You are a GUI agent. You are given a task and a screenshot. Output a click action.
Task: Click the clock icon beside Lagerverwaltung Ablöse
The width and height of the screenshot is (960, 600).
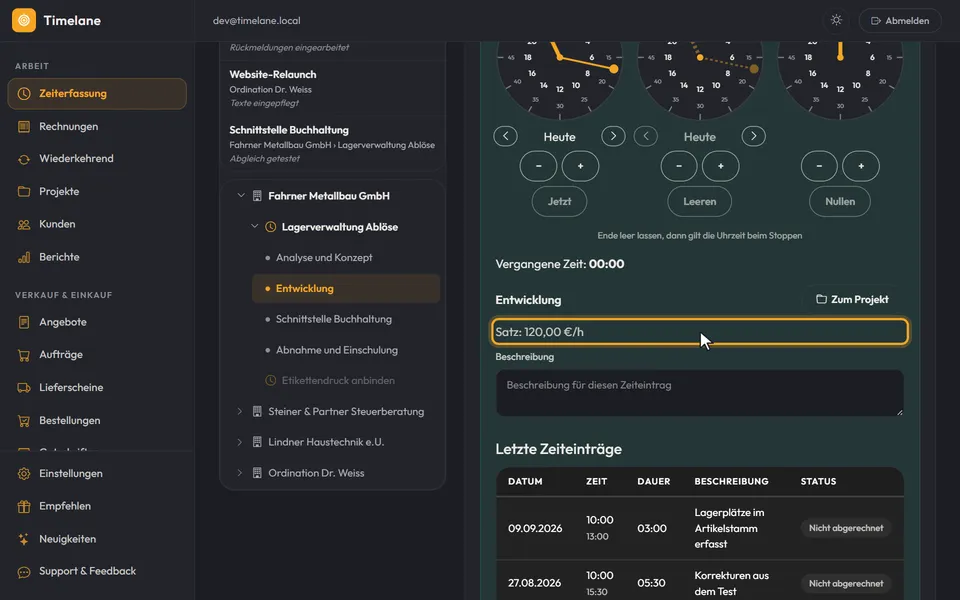click(x=270, y=227)
